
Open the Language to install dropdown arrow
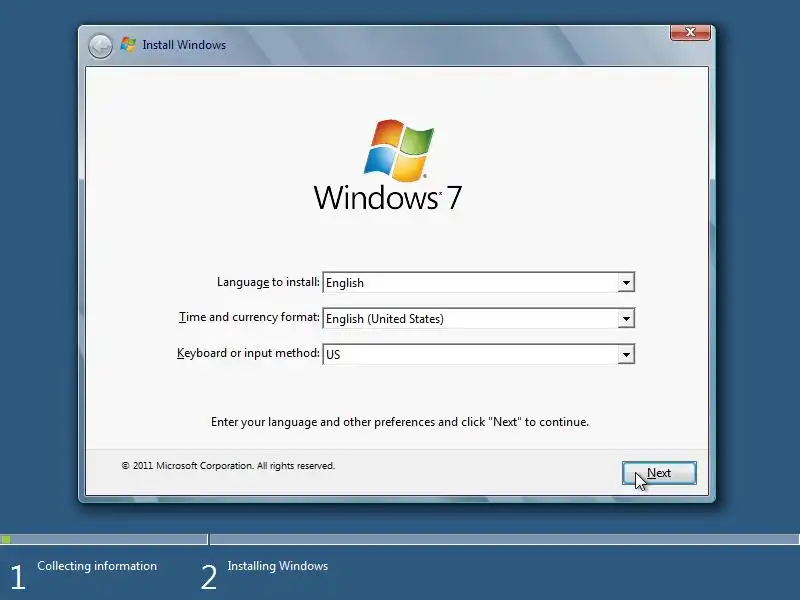tap(626, 282)
